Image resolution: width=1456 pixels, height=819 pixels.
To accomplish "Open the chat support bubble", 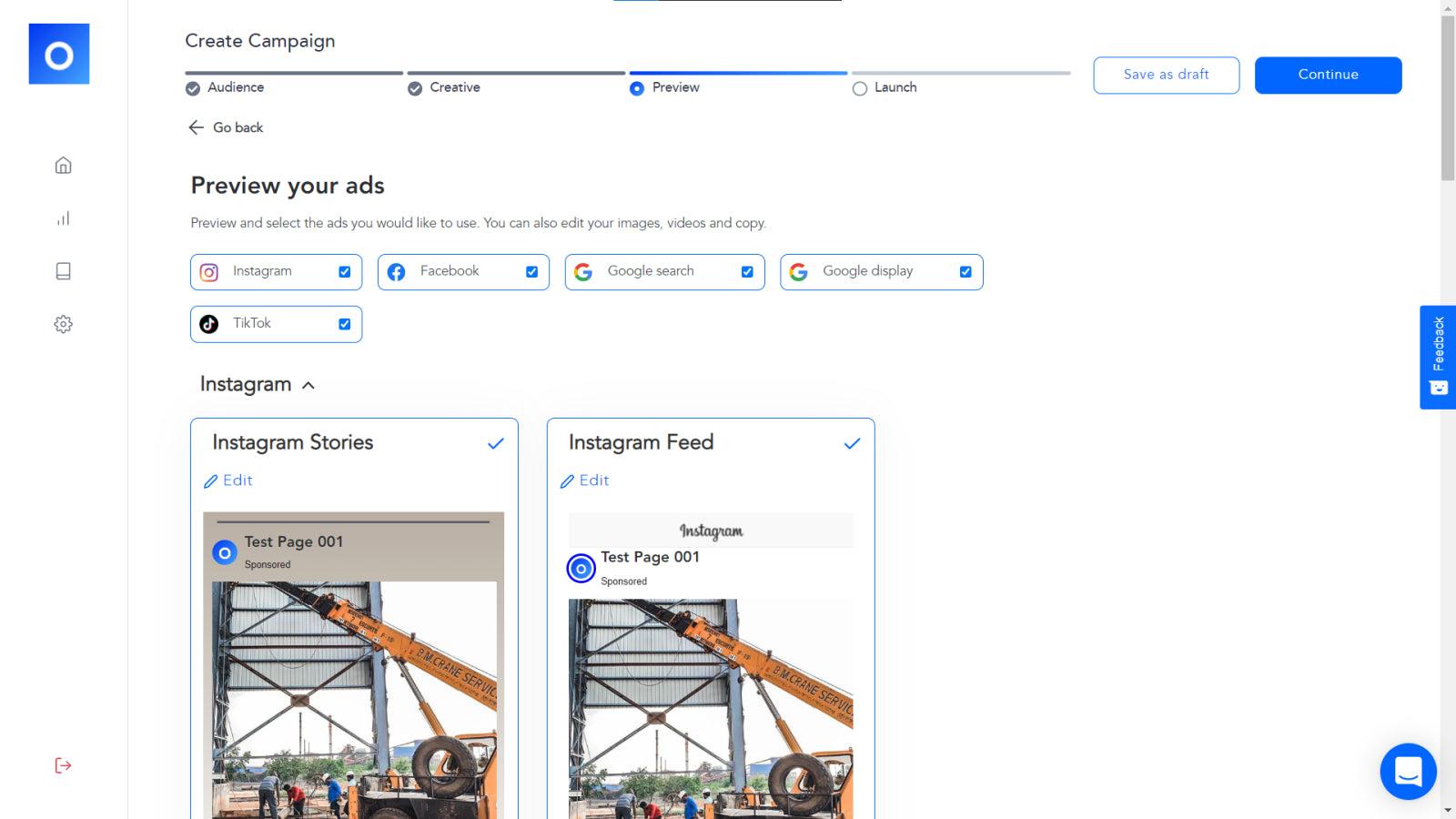I will pos(1408,772).
